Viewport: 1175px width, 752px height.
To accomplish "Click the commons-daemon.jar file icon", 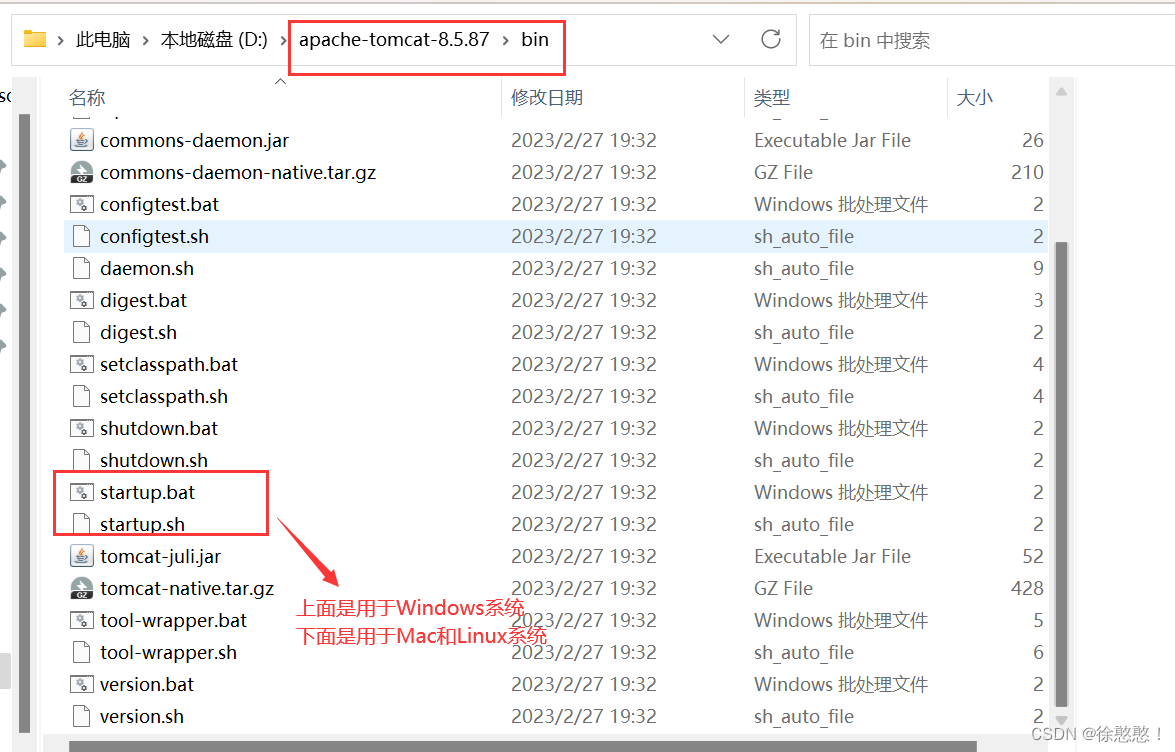I will [x=81, y=140].
